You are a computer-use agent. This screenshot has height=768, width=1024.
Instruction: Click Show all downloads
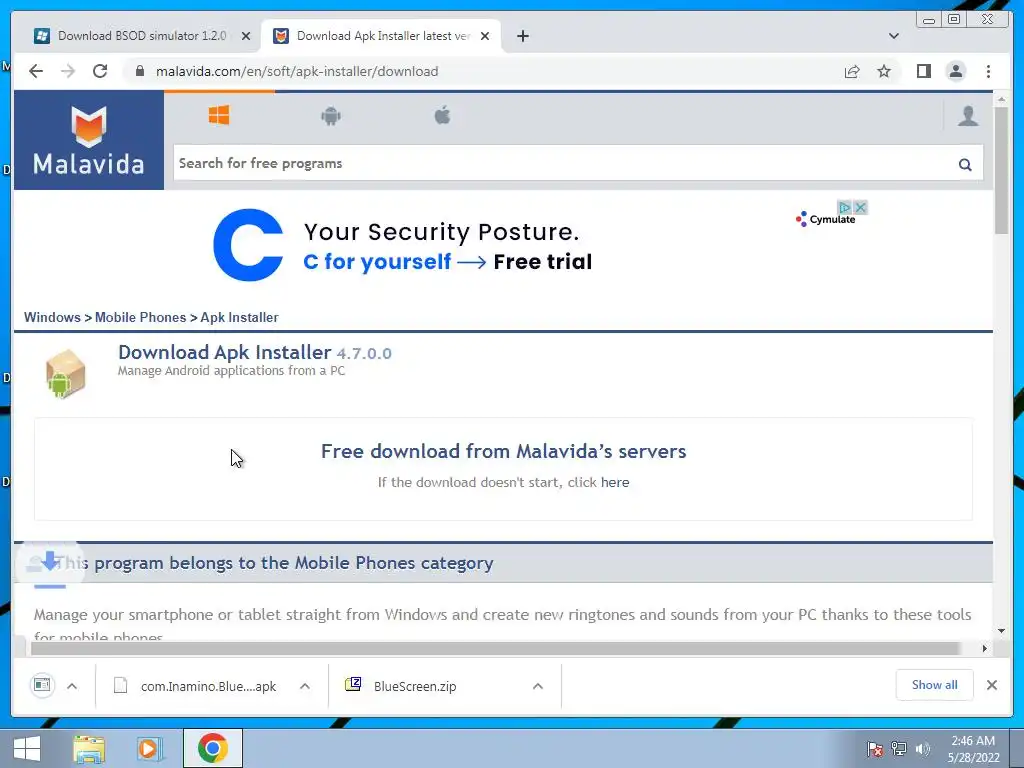point(935,685)
